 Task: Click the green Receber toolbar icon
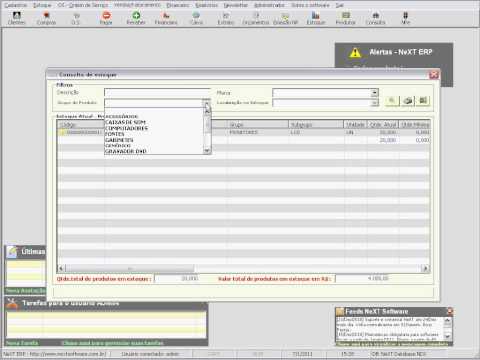point(136,18)
